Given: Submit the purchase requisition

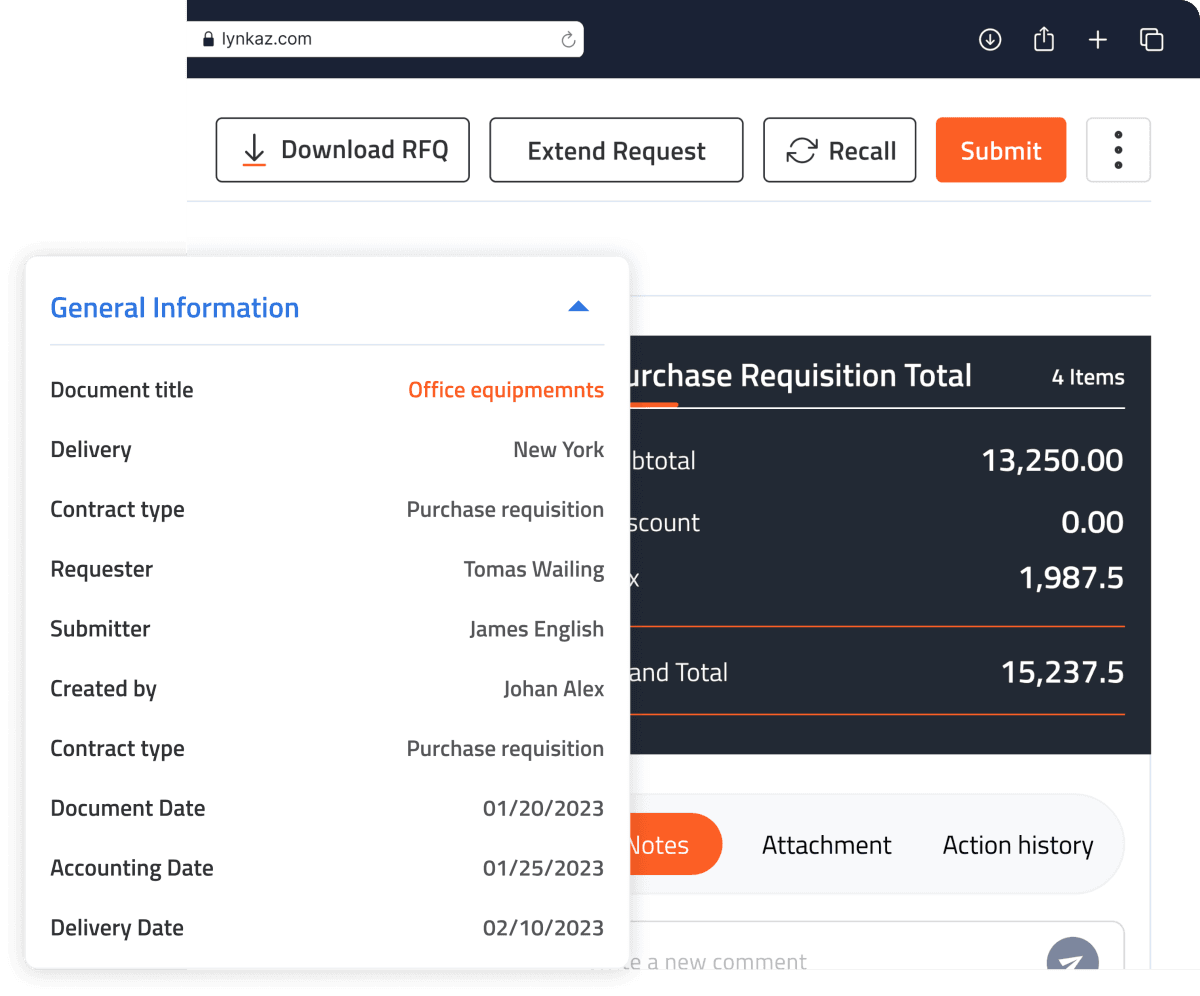Looking at the screenshot, I should pyautogui.click(x=1001, y=150).
